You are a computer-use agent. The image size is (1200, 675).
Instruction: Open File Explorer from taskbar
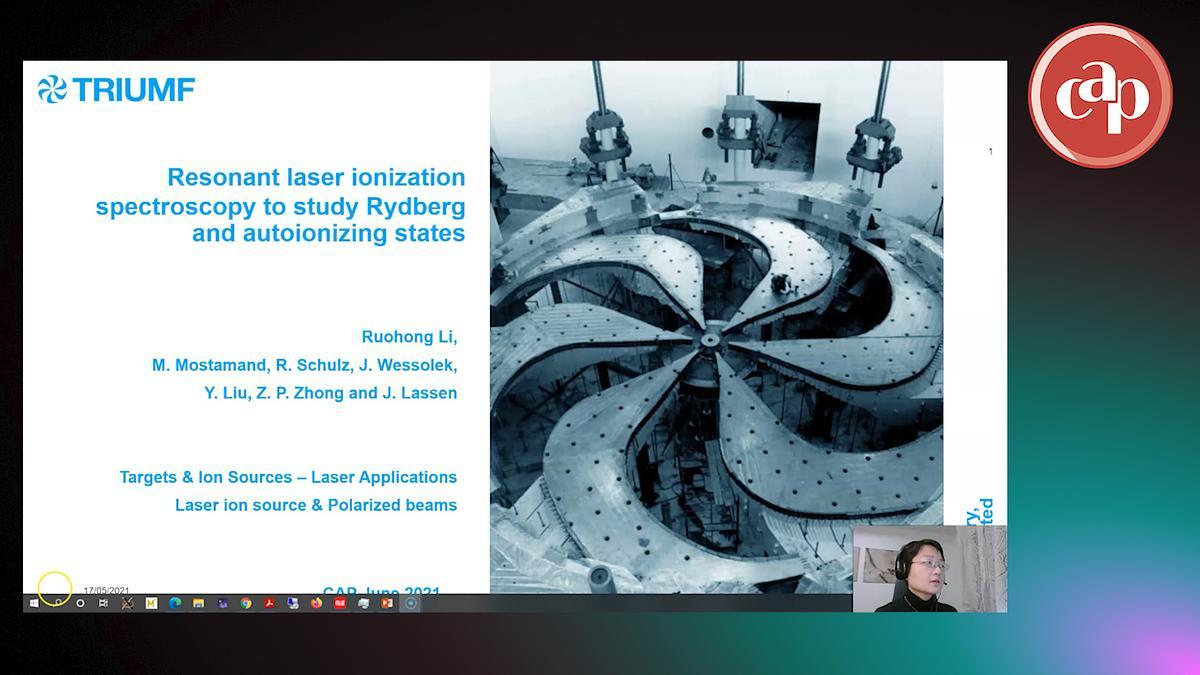[198, 603]
